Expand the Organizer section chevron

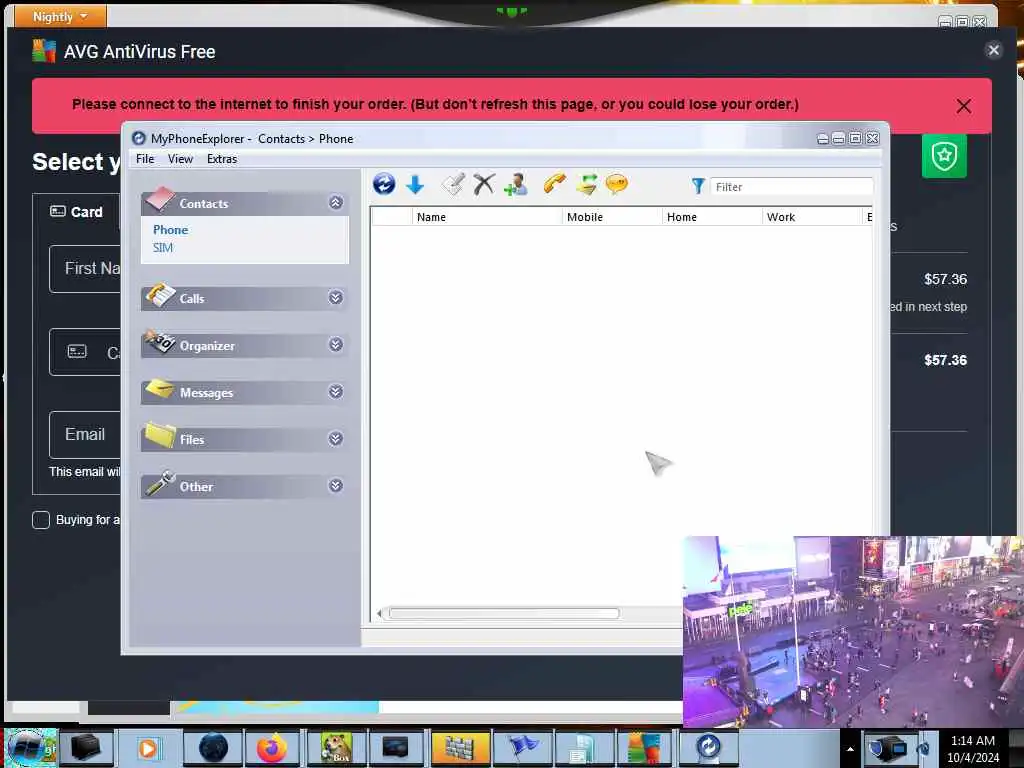point(336,344)
